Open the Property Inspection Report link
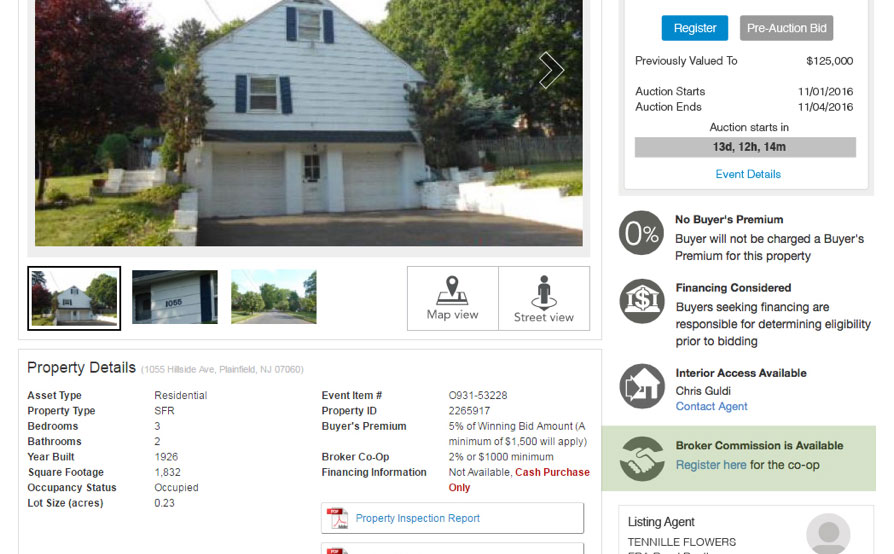 pyautogui.click(x=417, y=518)
